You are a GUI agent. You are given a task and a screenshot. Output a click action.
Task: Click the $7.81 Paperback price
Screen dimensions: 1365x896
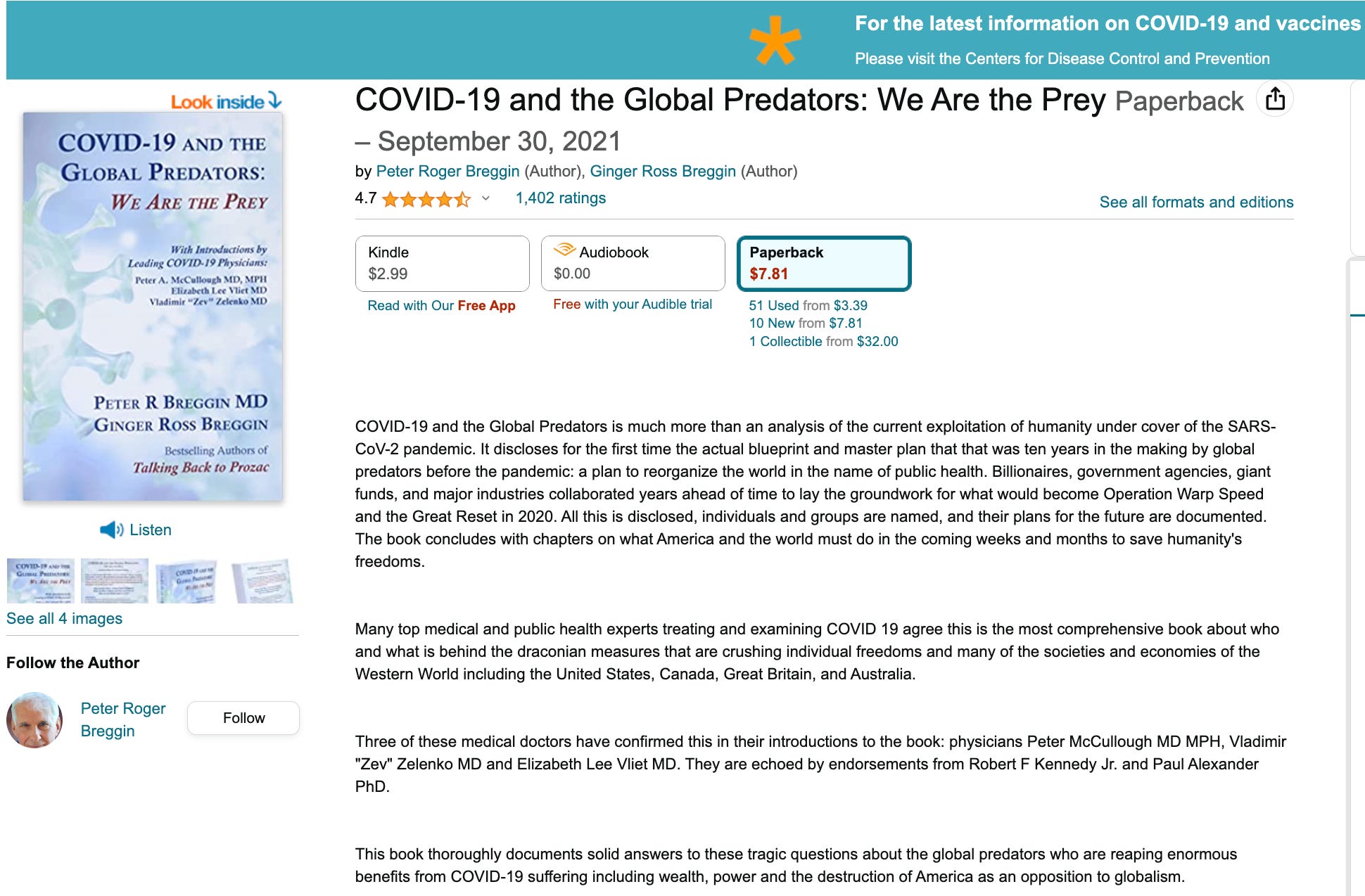pos(768,274)
